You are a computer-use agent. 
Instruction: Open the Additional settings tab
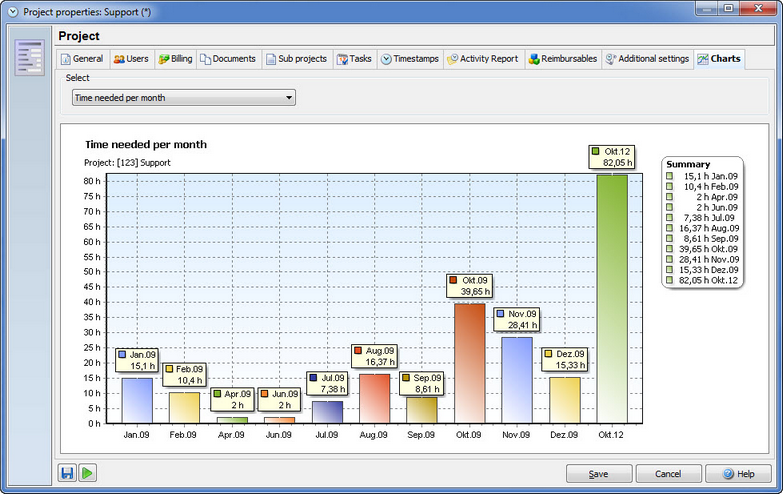(647, 59)
